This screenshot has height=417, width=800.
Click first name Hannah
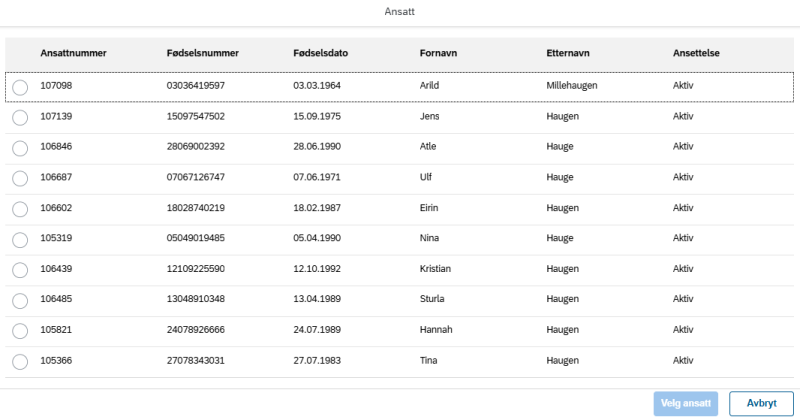[x=436, y=330]
